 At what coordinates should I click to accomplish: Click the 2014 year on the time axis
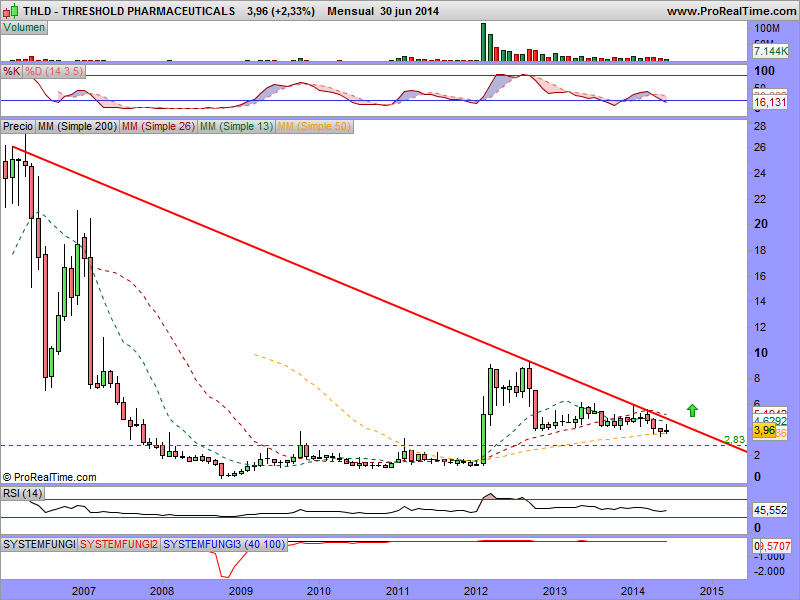(x=633, y=591)
